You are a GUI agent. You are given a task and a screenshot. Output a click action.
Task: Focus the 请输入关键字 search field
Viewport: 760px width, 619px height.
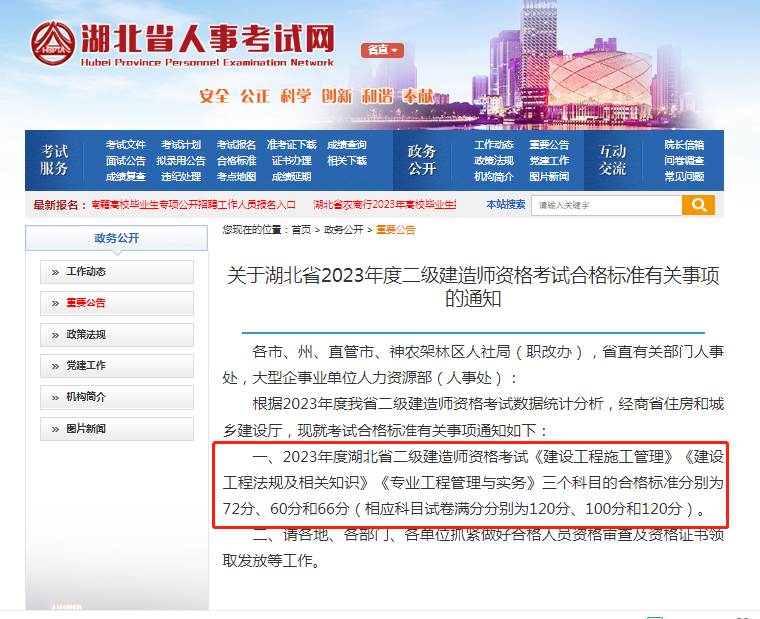(606, 205)
